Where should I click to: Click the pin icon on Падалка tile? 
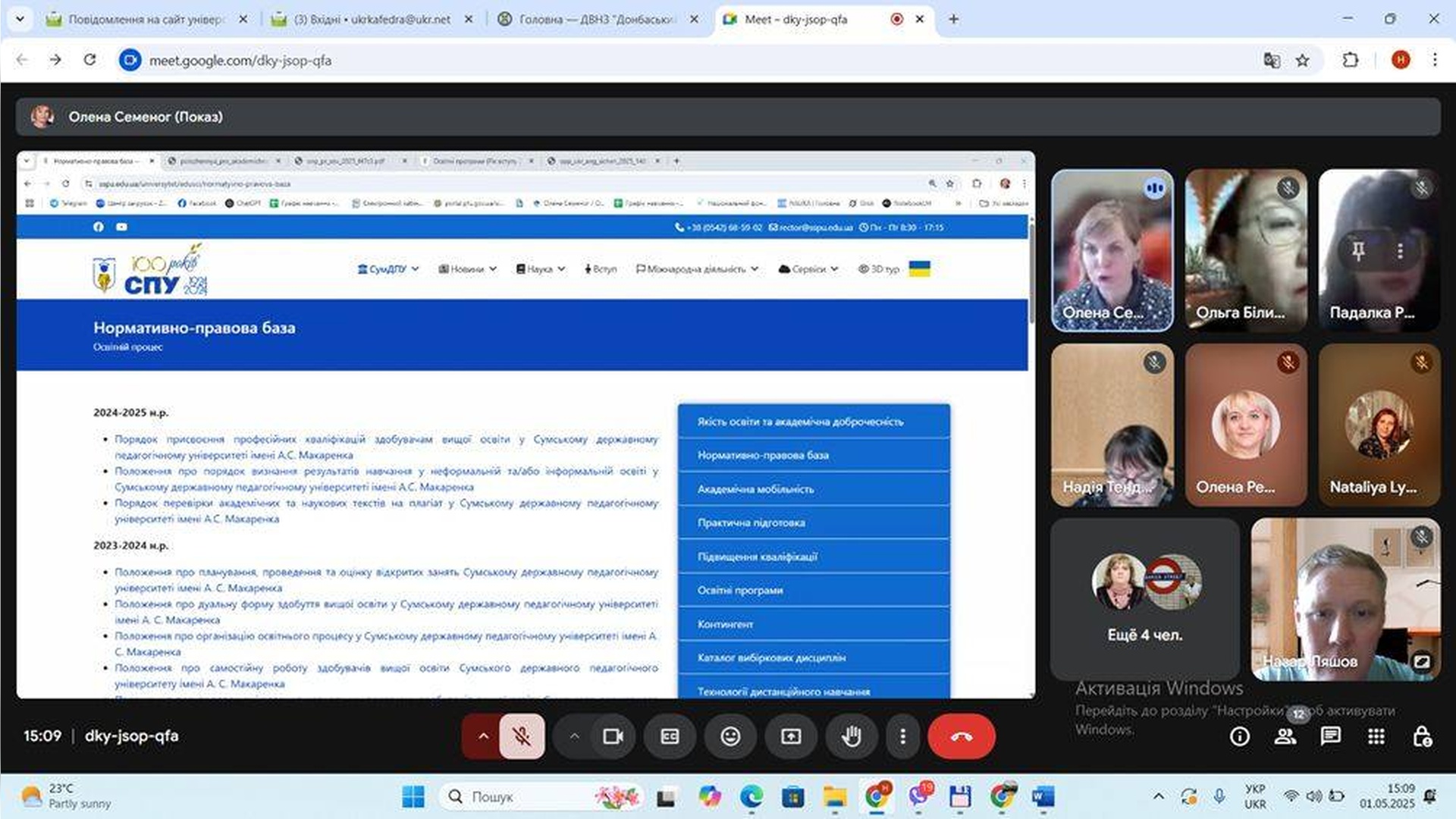[x=1358, y=250]
